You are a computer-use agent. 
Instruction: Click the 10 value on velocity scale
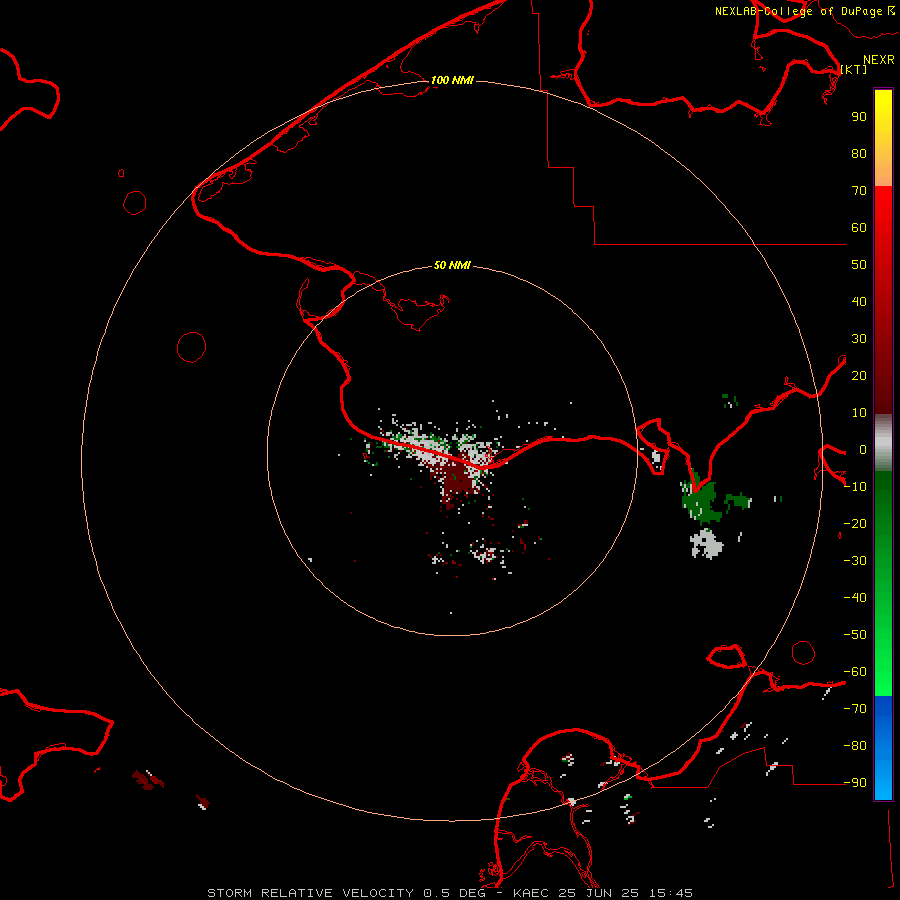click(859, 413)
